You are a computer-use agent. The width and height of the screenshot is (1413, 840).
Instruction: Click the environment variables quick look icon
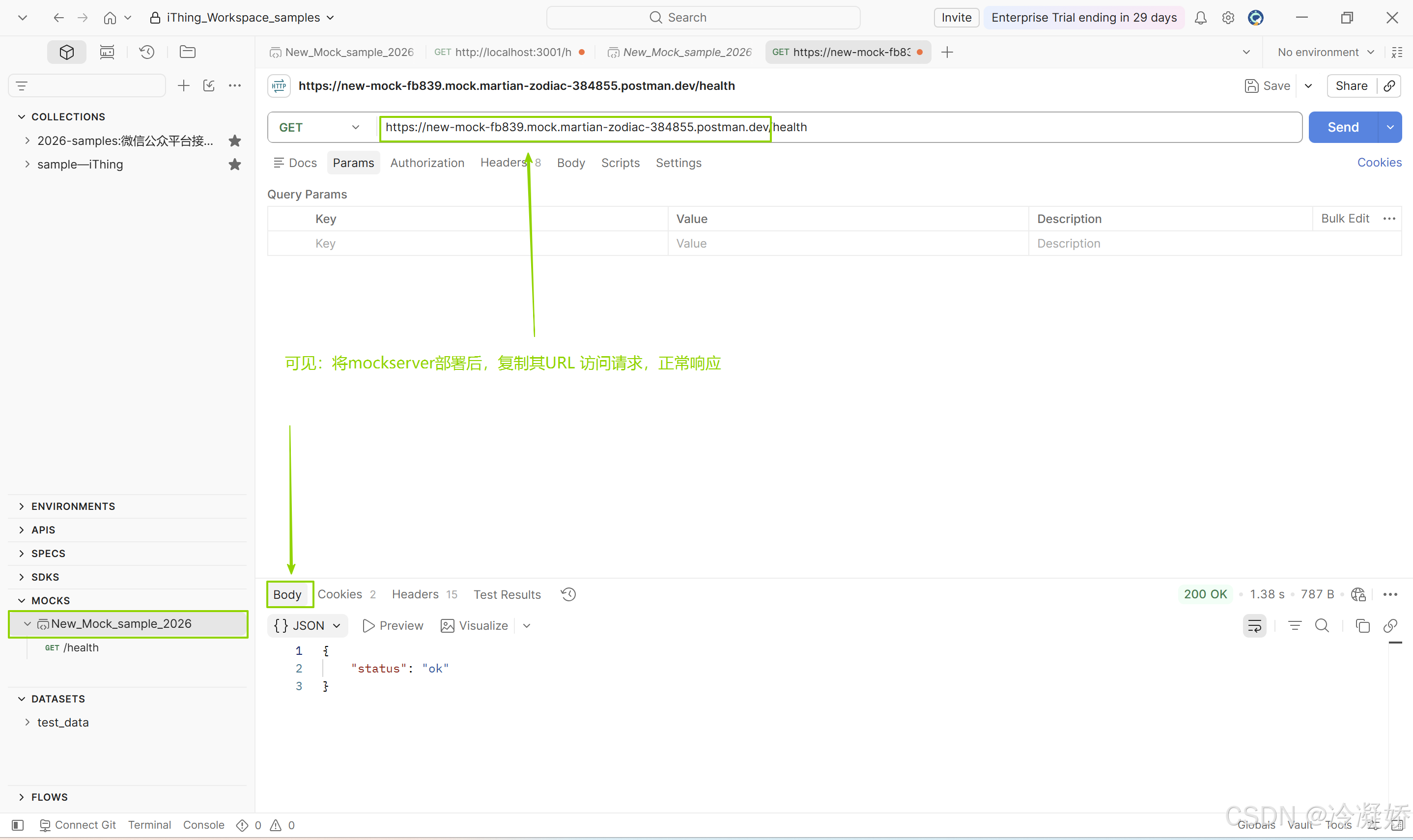[x=1397, y=52]
